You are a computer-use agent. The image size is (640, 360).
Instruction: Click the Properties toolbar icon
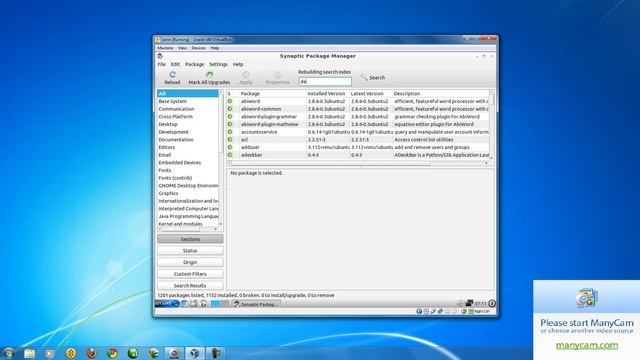coord(278,75)
